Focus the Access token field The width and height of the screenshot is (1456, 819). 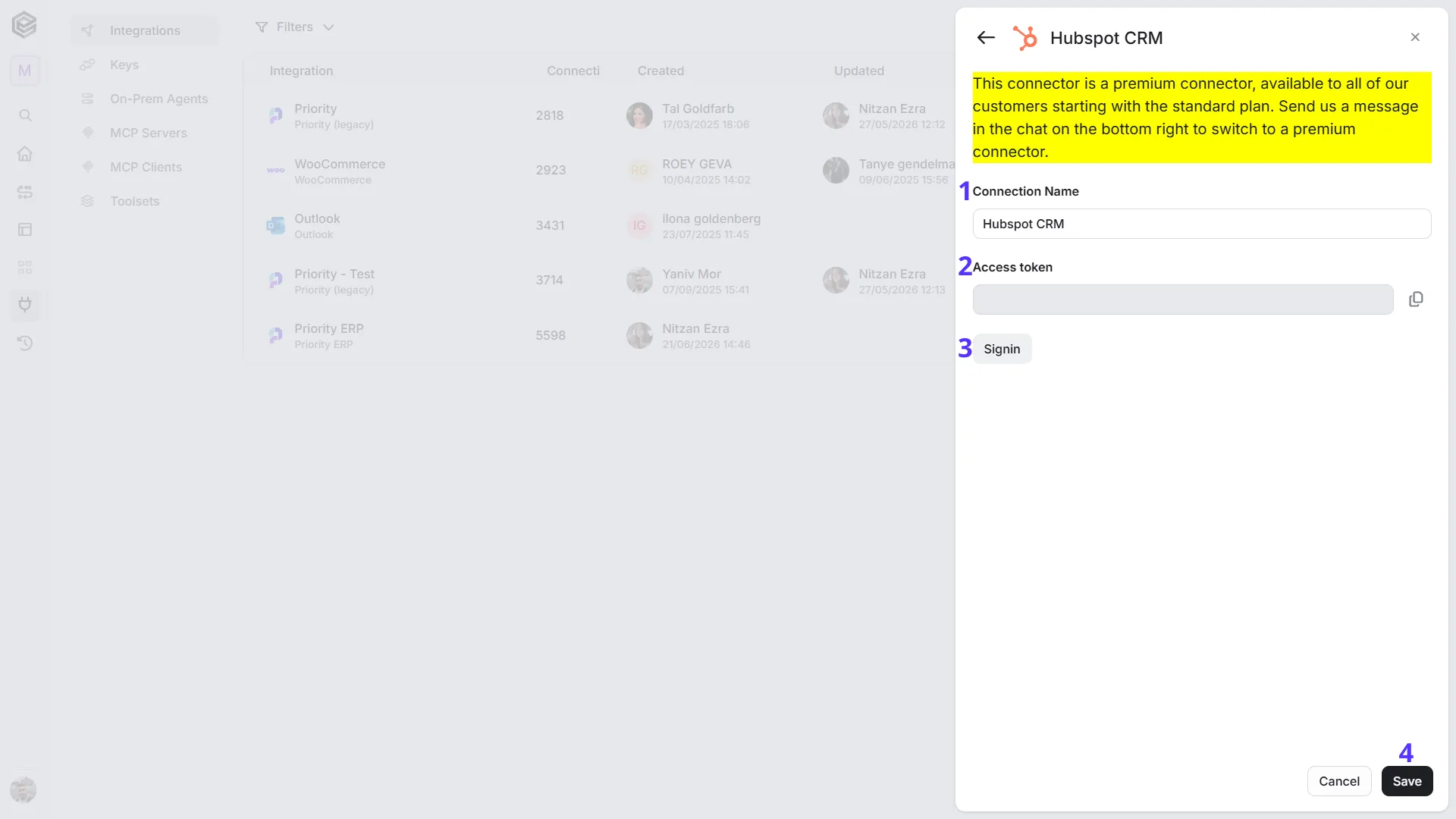coord(1182,300)
